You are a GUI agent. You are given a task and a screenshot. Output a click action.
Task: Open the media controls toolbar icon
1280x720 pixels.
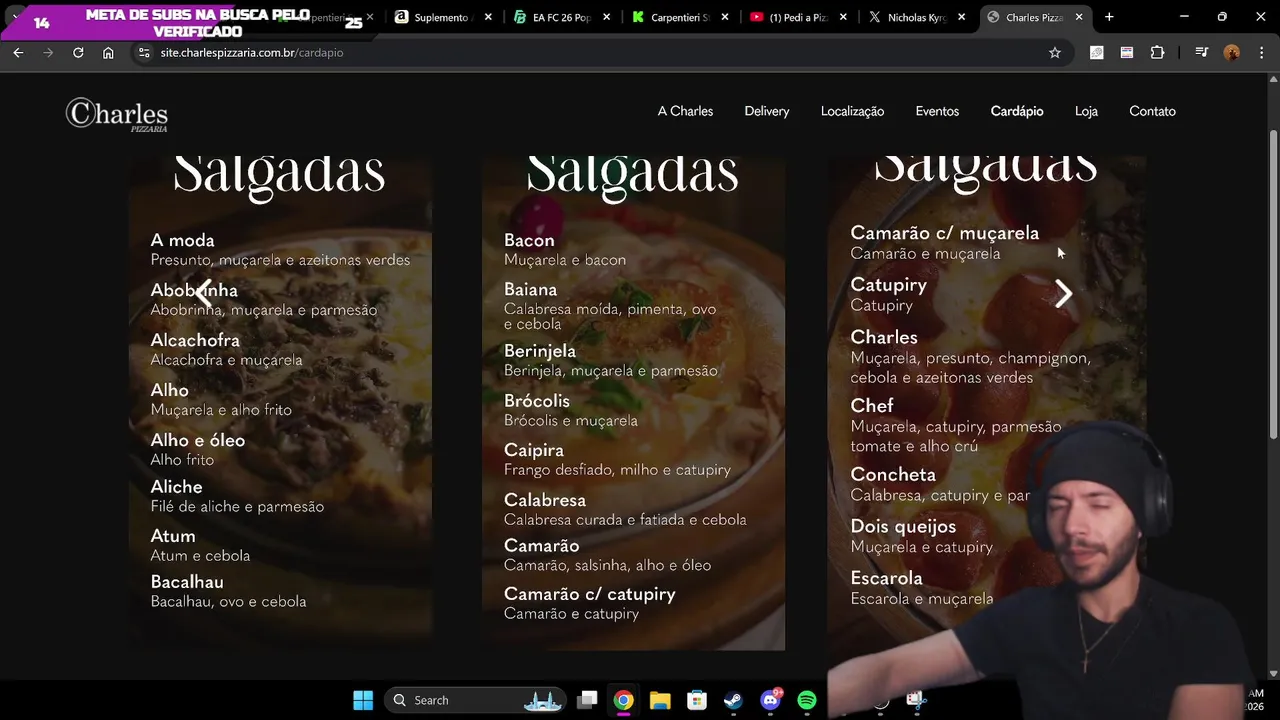(1202, 52)
